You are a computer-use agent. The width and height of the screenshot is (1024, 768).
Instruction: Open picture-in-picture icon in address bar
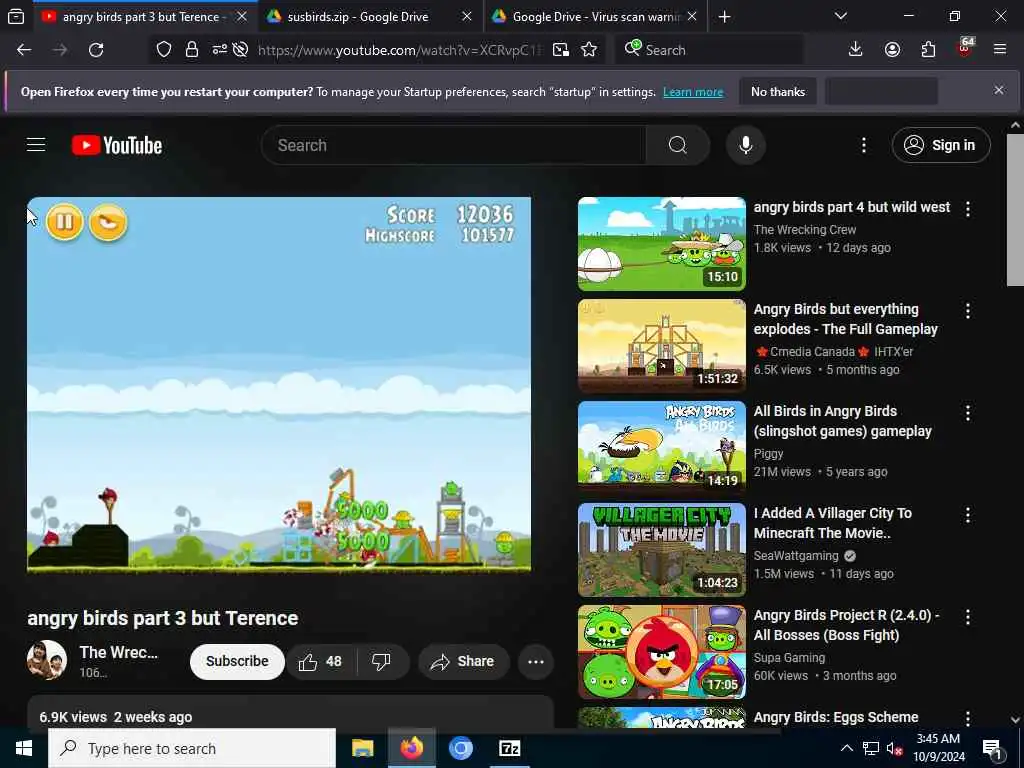click(560, 50)
